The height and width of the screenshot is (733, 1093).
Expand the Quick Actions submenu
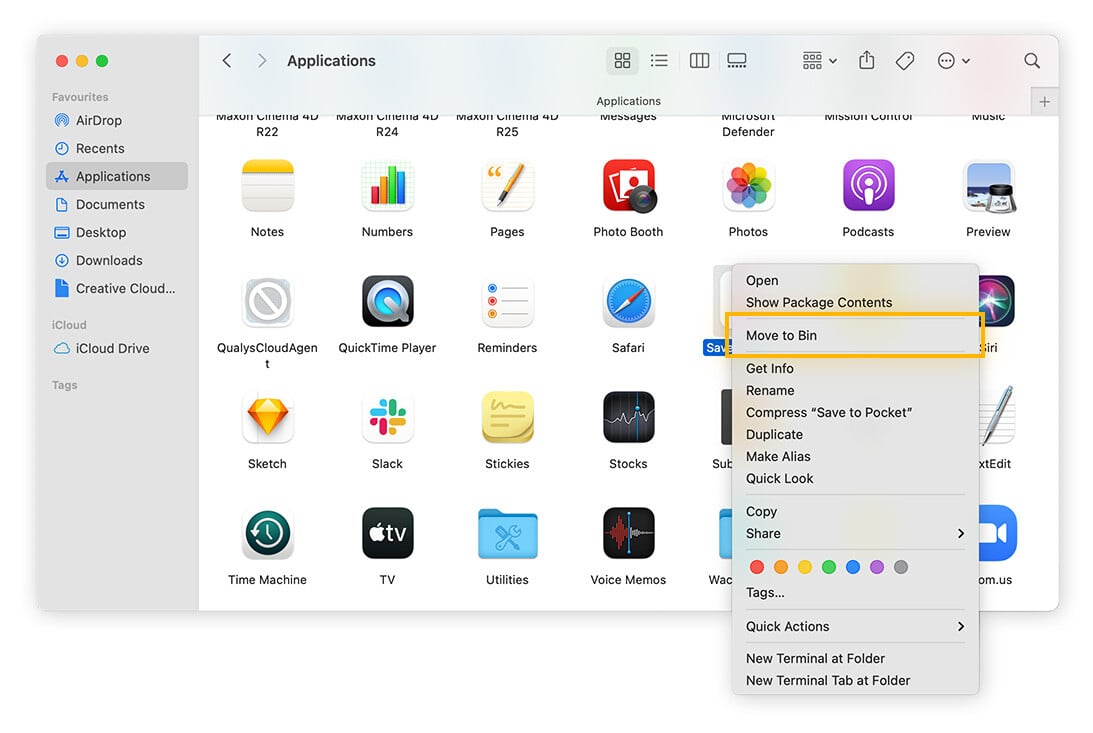[x=855, y=626]
